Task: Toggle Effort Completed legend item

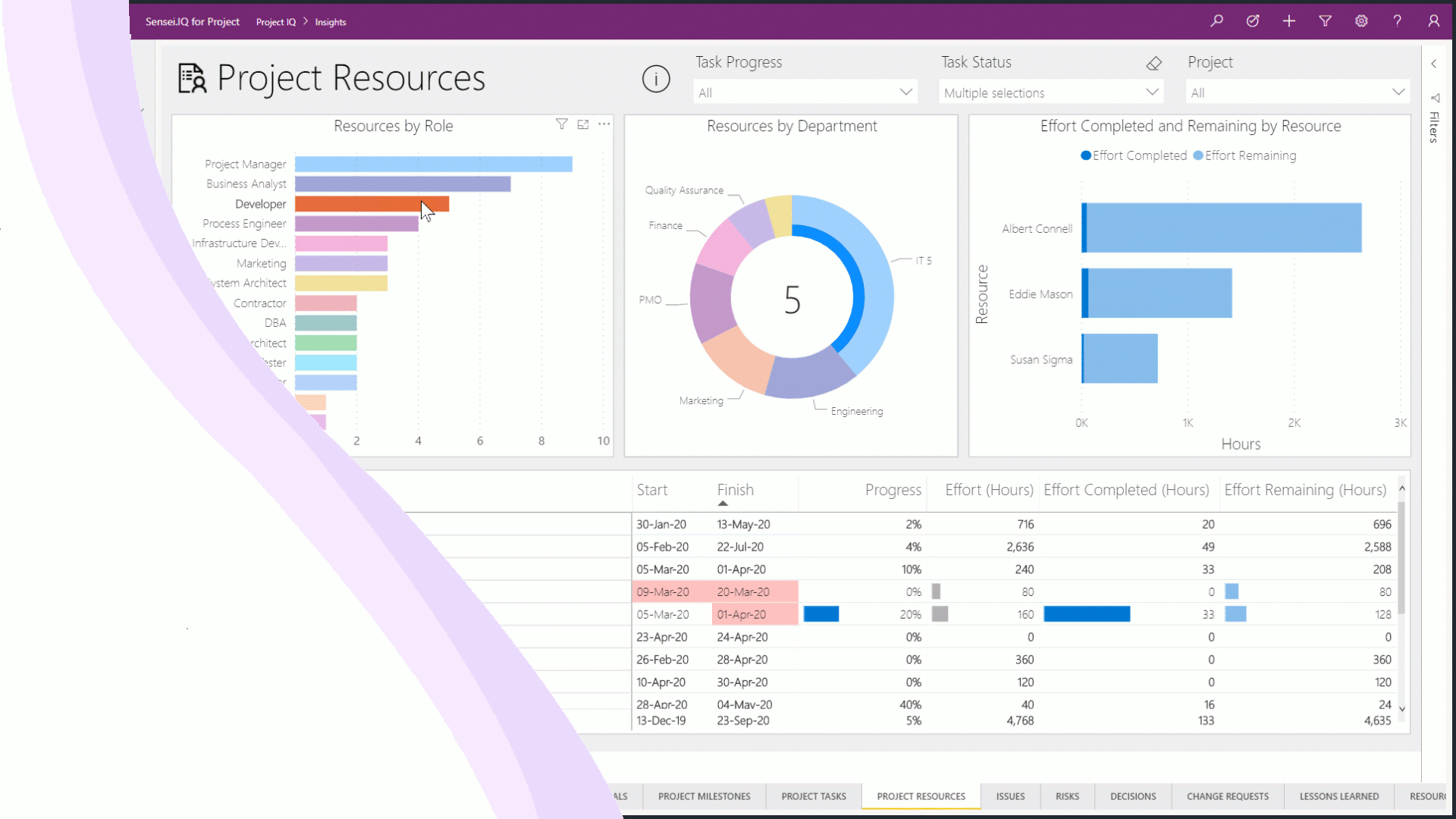Action: coord(1134,155)
